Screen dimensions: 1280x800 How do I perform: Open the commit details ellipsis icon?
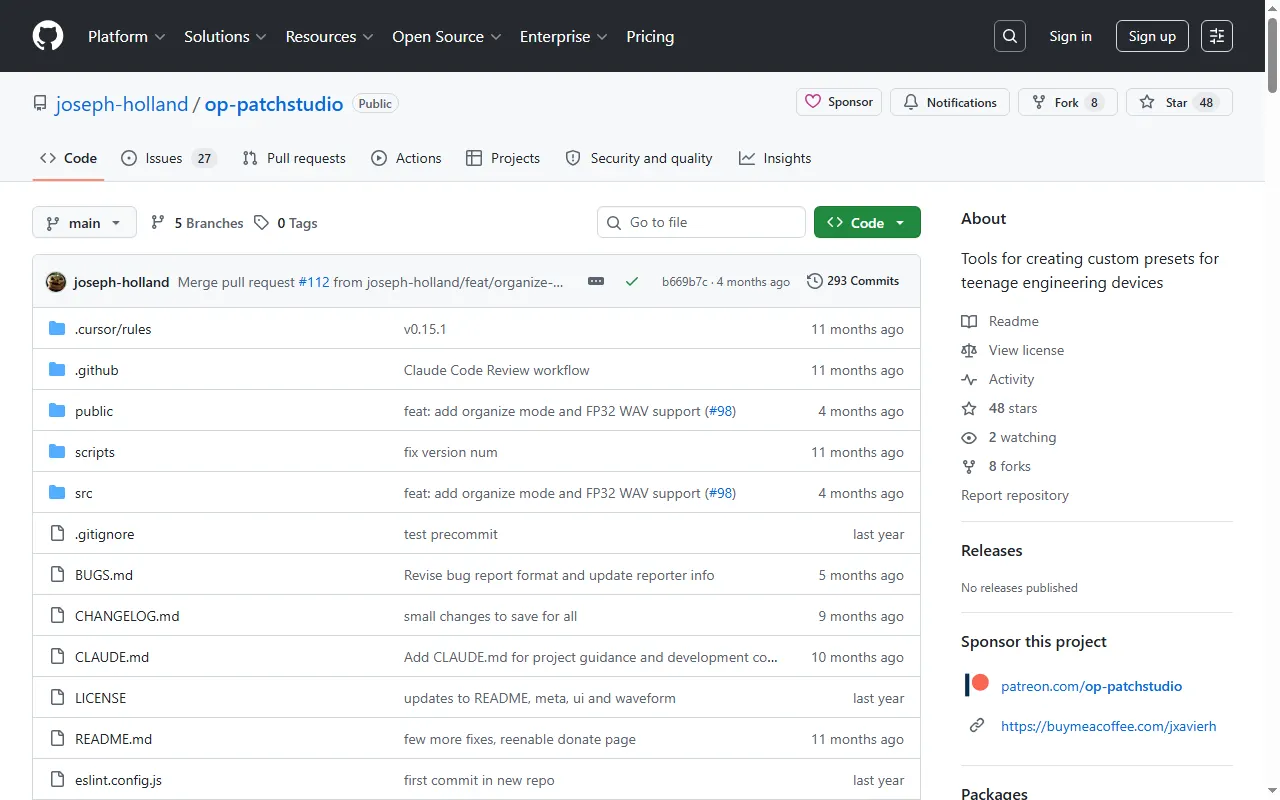click(x=596, y=281)
